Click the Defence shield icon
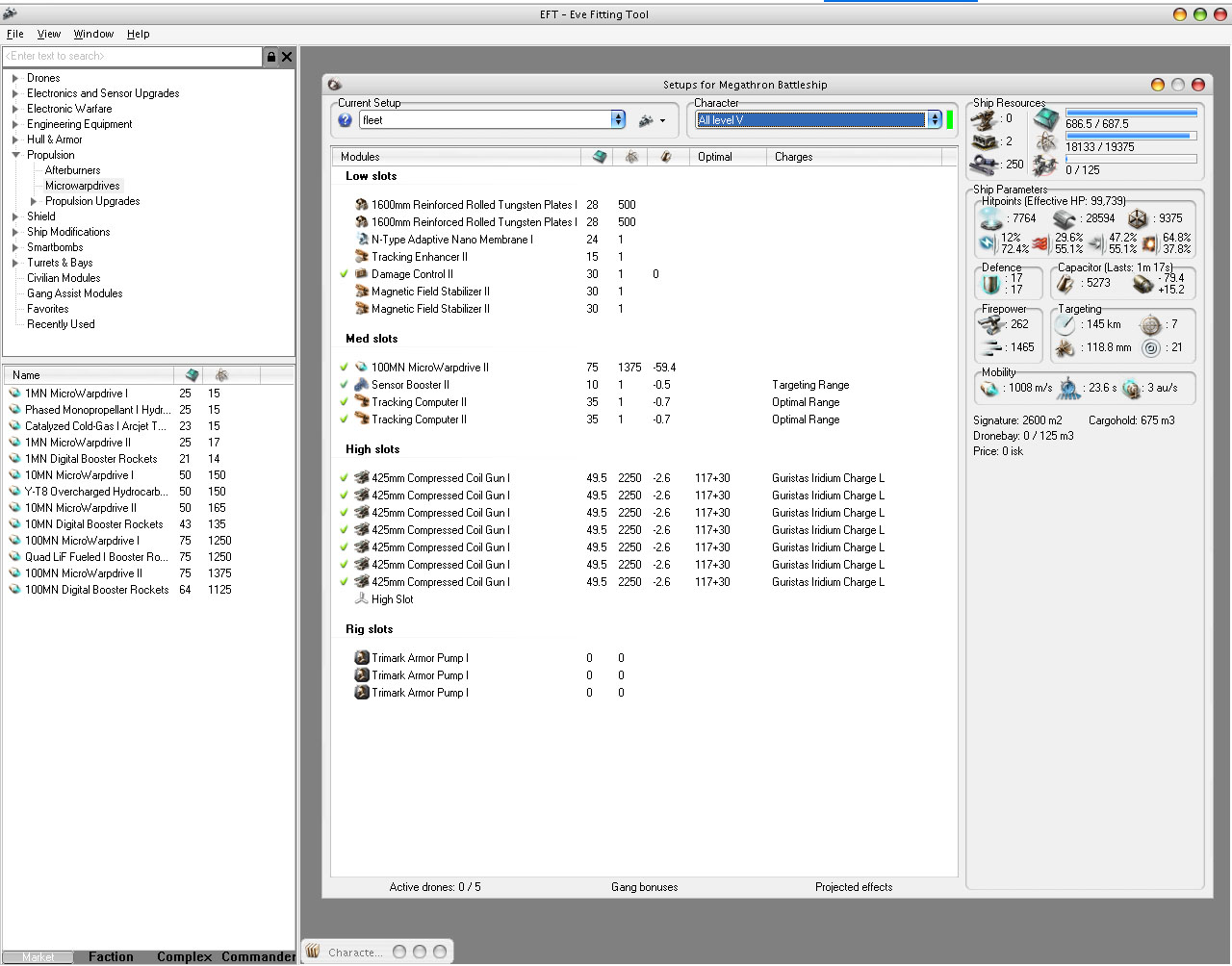This screenshot has height=966, width=1232. click(991, 284)
